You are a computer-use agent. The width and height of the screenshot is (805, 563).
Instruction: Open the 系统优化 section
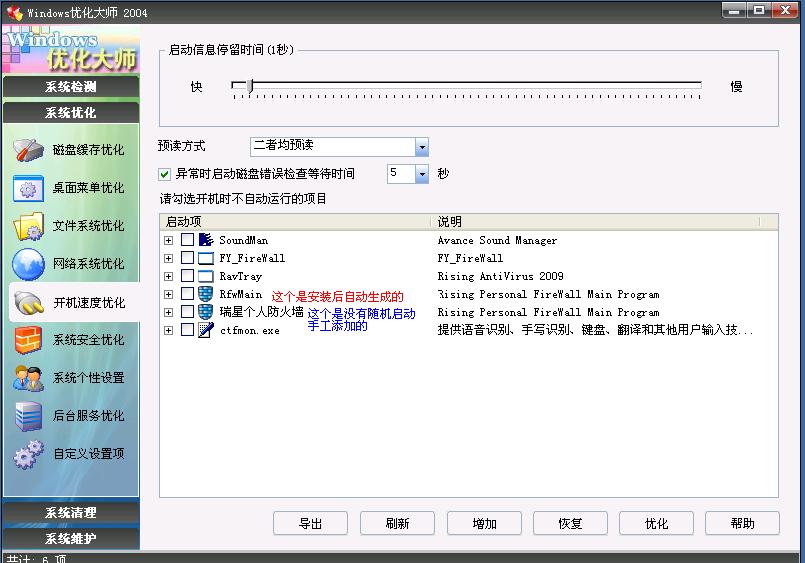(x=71, y=112)
